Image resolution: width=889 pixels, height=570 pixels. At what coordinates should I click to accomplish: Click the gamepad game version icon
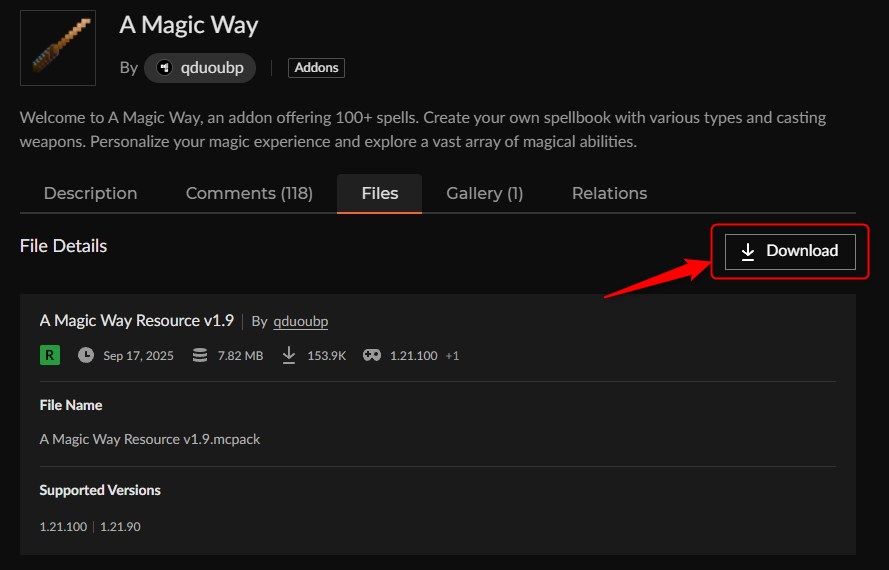coord(371,355)
